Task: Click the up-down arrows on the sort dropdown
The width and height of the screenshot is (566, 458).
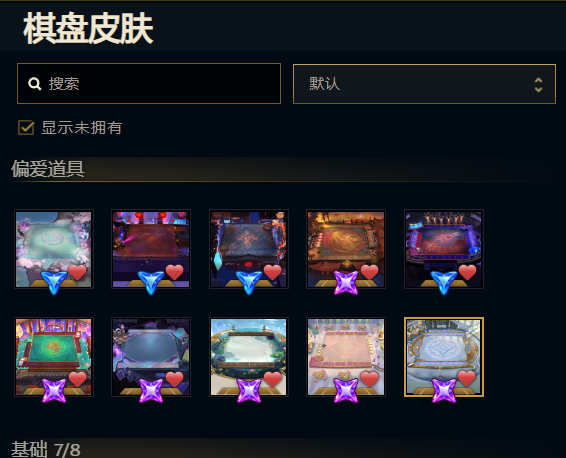Action: [x=538, y=85]
